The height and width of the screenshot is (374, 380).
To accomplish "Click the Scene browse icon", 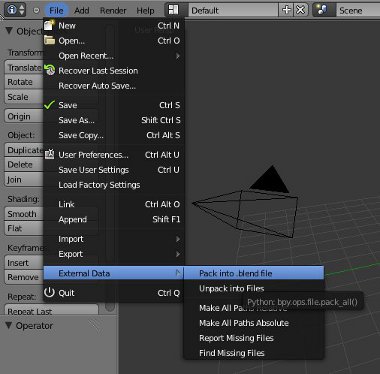I will click(322, 10).
